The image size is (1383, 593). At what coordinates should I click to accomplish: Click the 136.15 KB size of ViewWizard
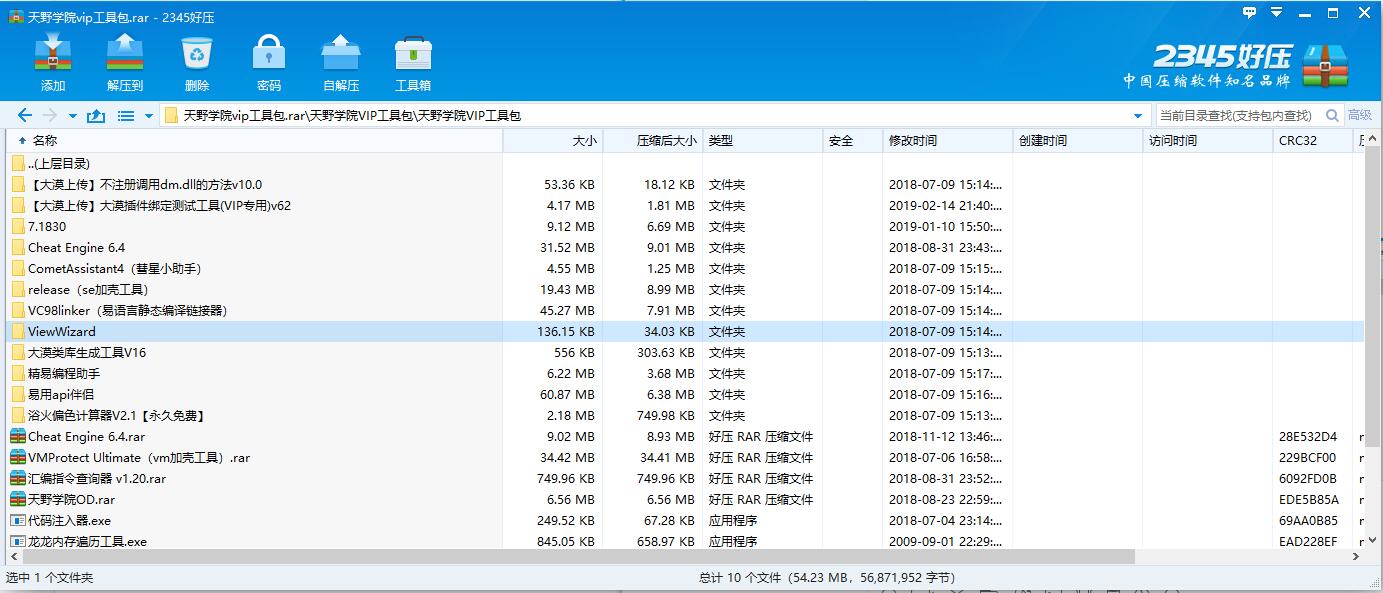pos(565,331)
